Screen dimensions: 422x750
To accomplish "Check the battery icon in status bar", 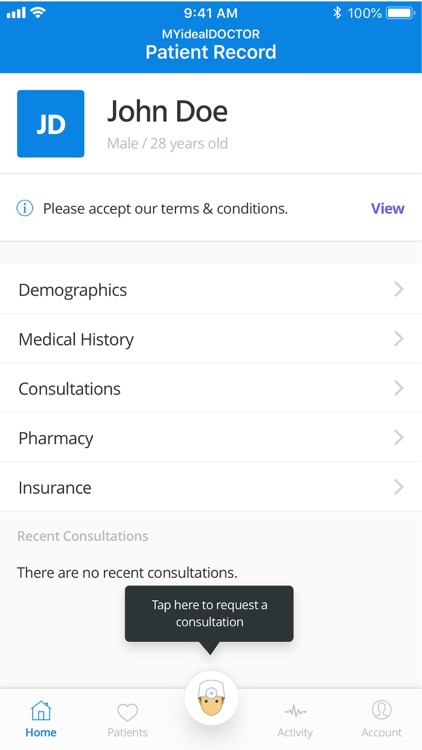I will point(401,13).
